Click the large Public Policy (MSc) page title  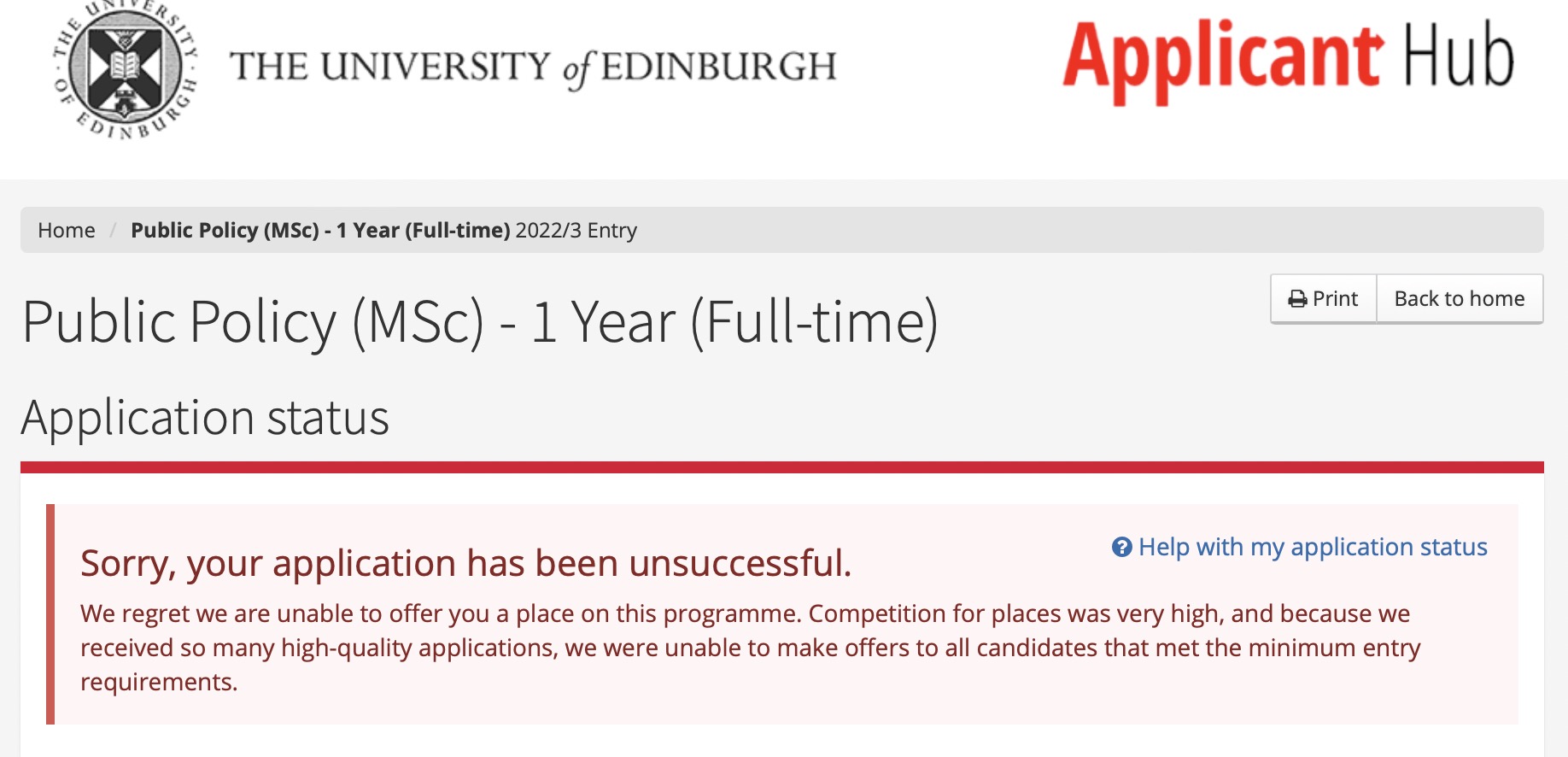click(480, 322)
